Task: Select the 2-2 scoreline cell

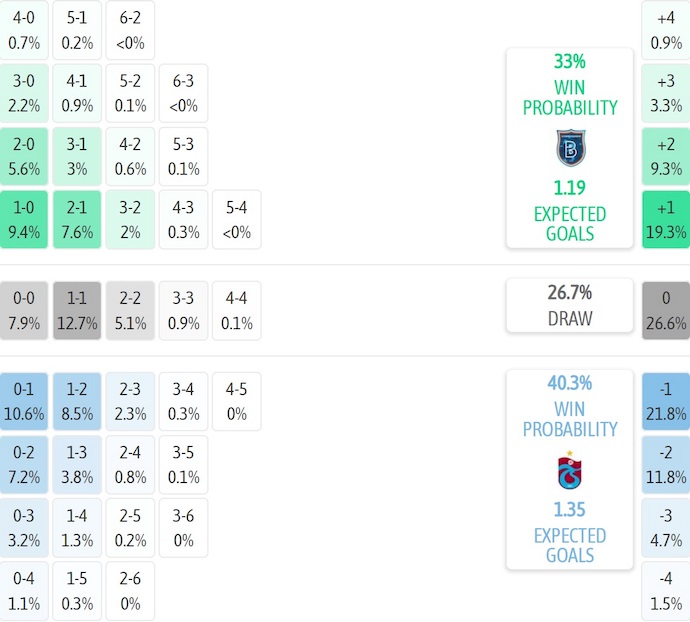Action: 130,311
